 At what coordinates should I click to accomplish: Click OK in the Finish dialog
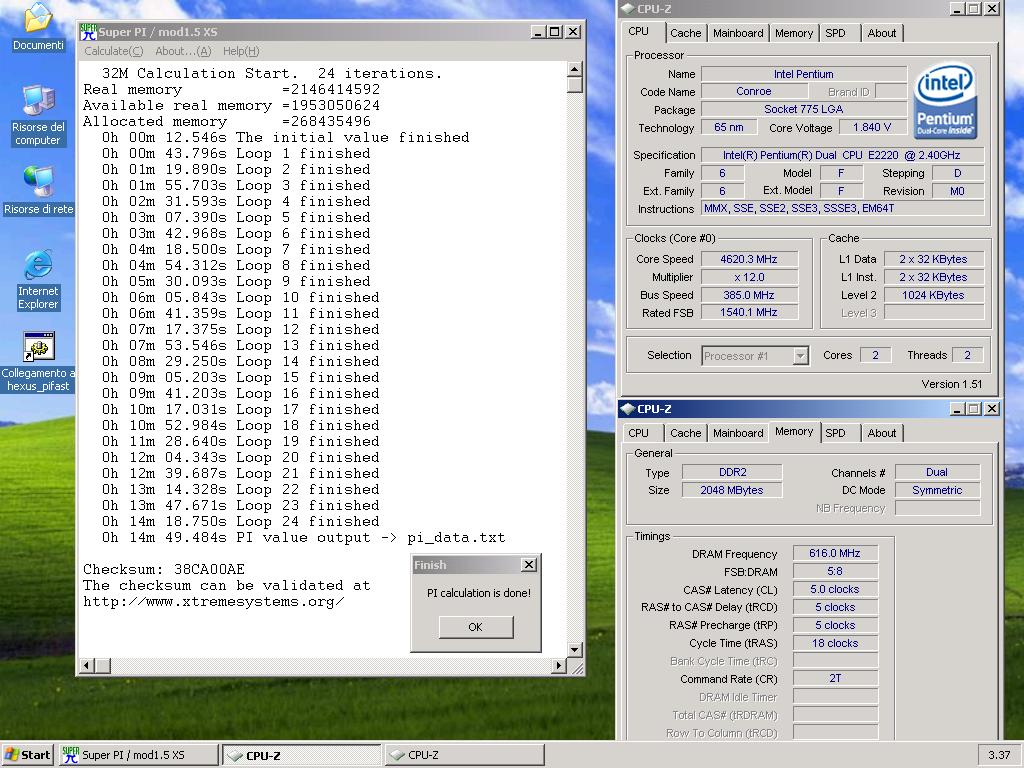(476, 627)
